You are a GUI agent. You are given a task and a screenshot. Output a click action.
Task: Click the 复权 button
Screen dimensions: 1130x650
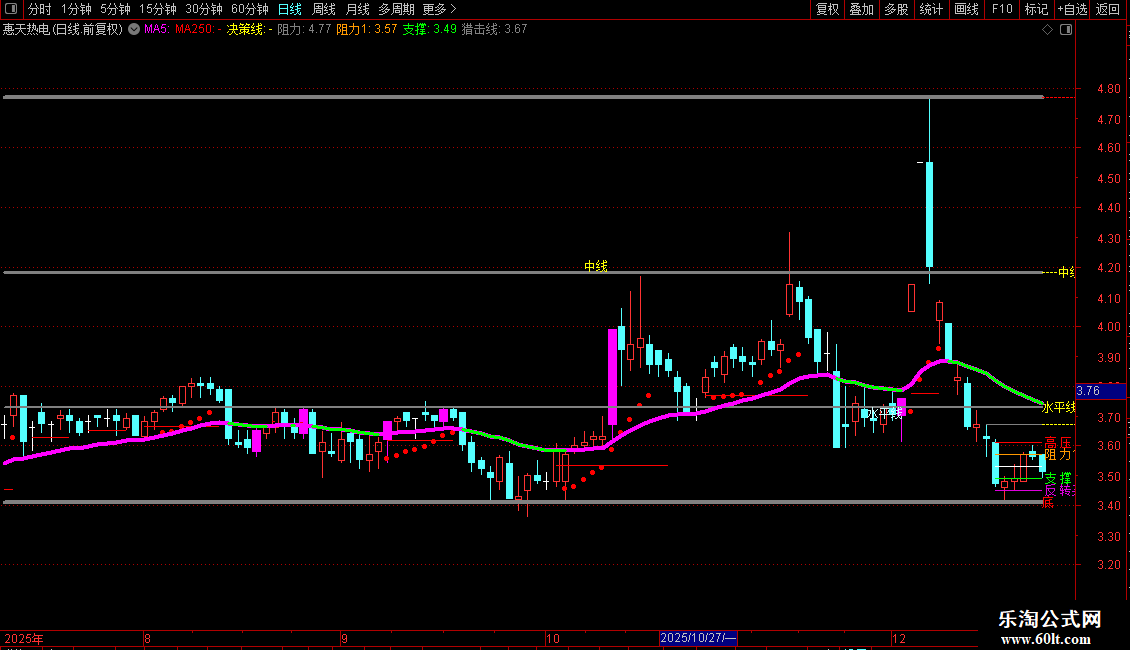coord(827,9)
